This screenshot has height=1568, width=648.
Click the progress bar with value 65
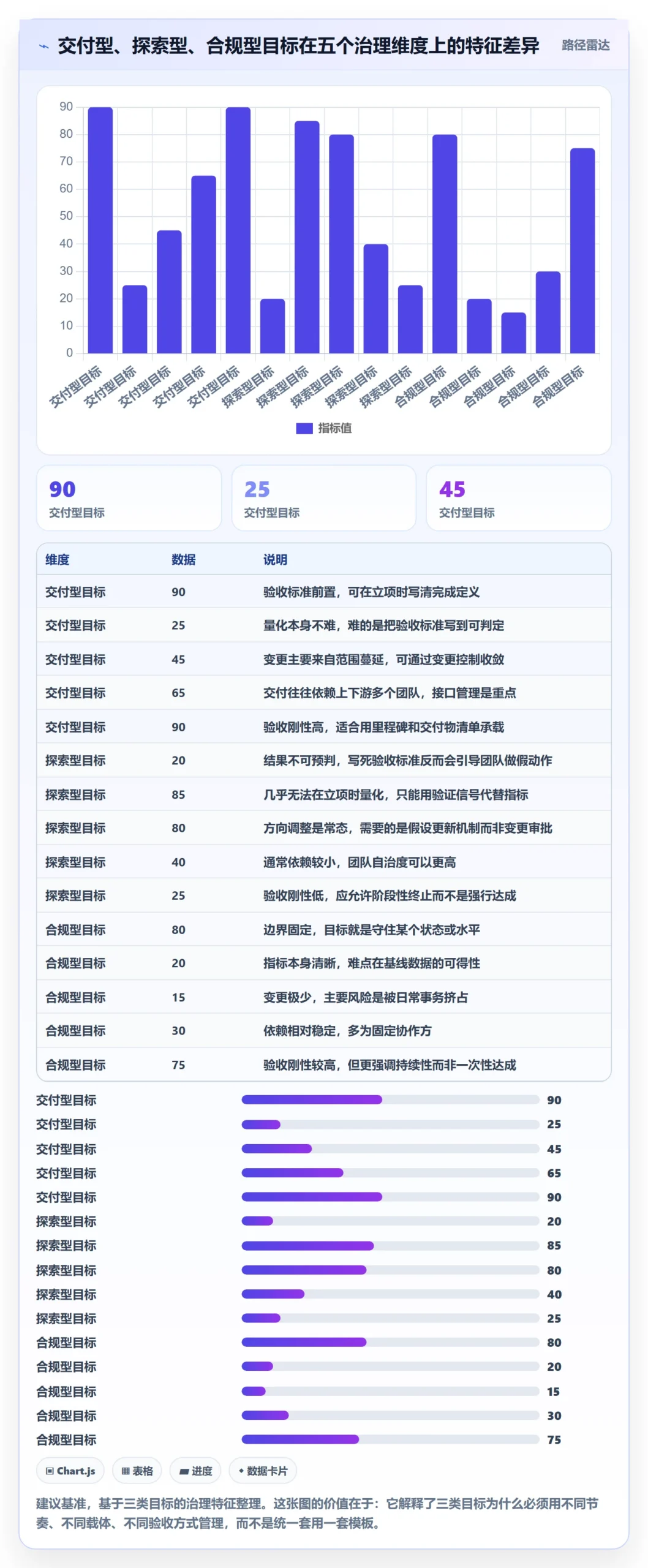390,1173
